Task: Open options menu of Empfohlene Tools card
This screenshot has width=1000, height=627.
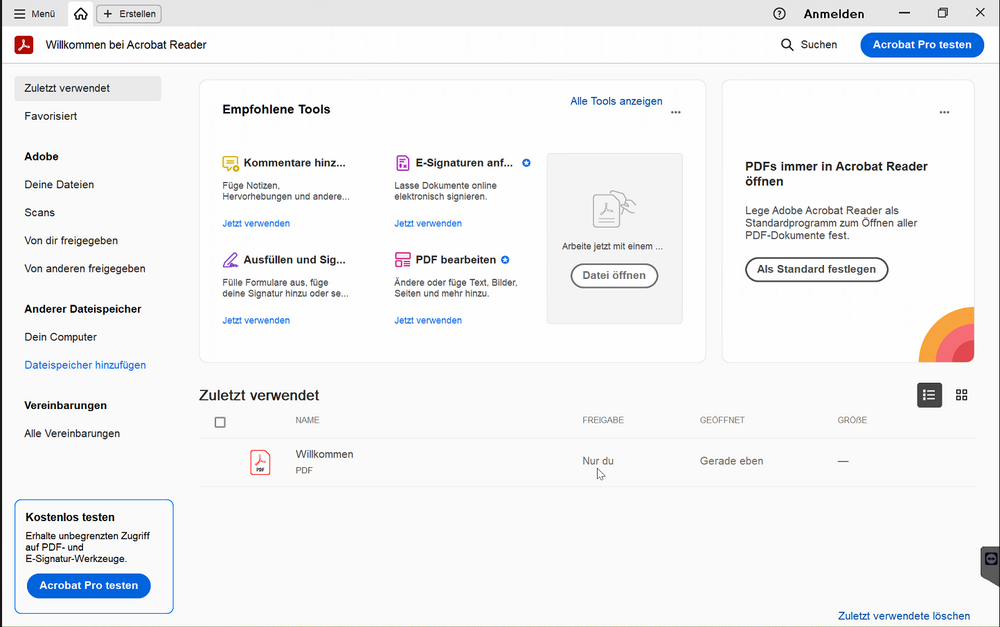Action: [676, 113]
